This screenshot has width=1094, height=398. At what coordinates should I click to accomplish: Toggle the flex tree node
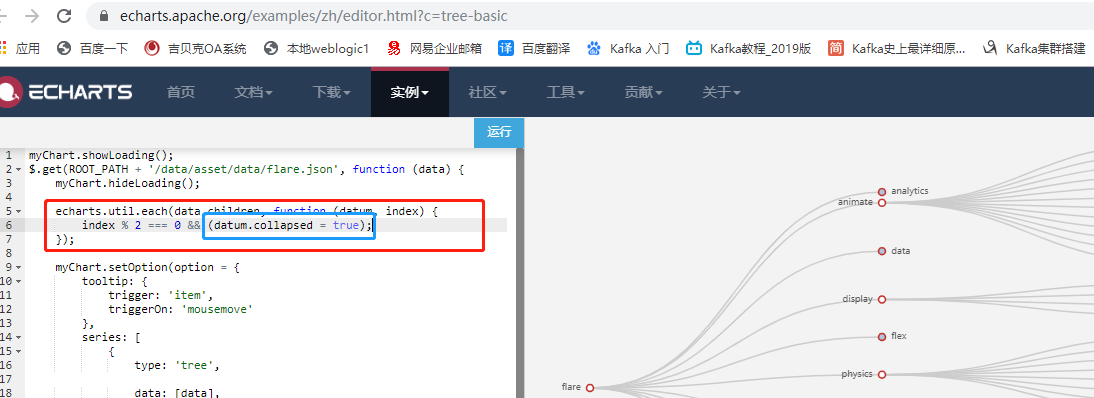[882, 337]
